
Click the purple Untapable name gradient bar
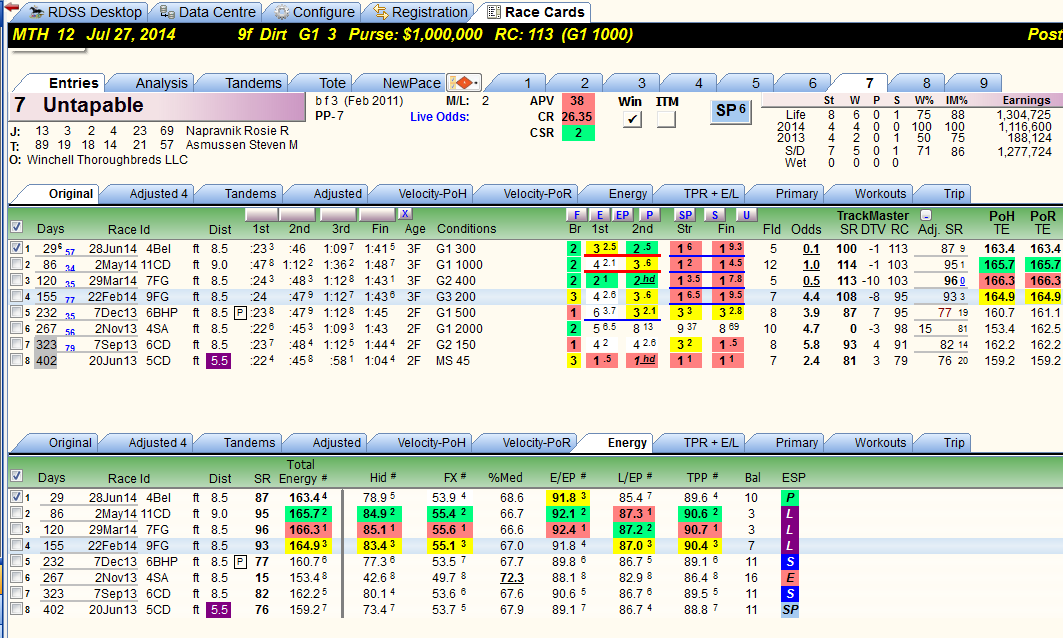click(158, 106)
